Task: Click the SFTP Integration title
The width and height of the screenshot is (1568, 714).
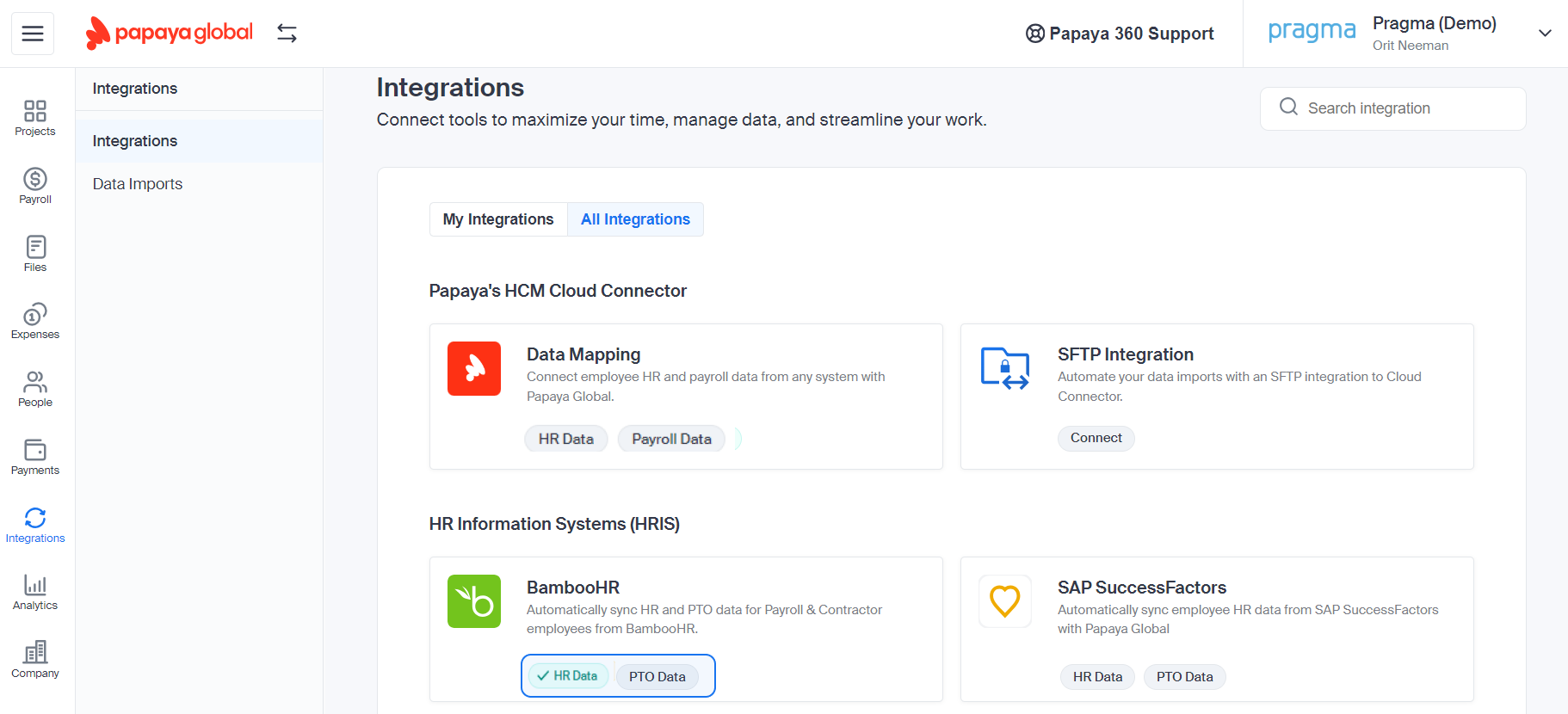Action: pyautogui.click(x=1126, y=354)
